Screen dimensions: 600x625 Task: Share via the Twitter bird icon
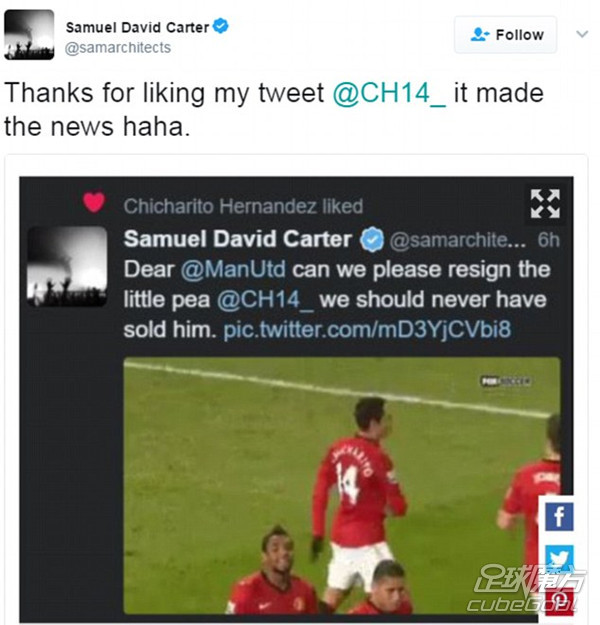(559, 558)
